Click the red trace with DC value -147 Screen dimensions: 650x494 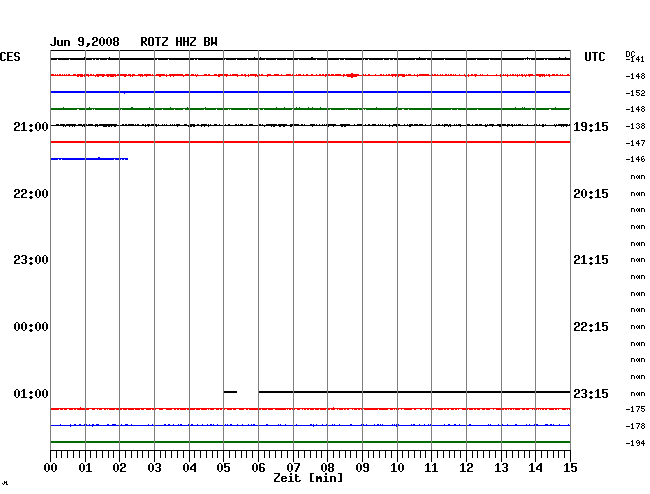310,142
